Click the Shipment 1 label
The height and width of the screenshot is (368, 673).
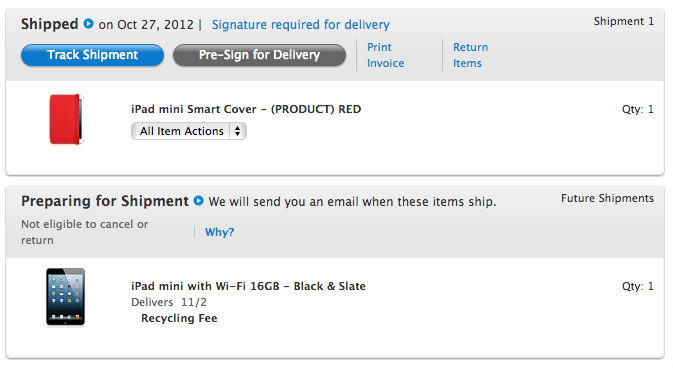[624, 21]
